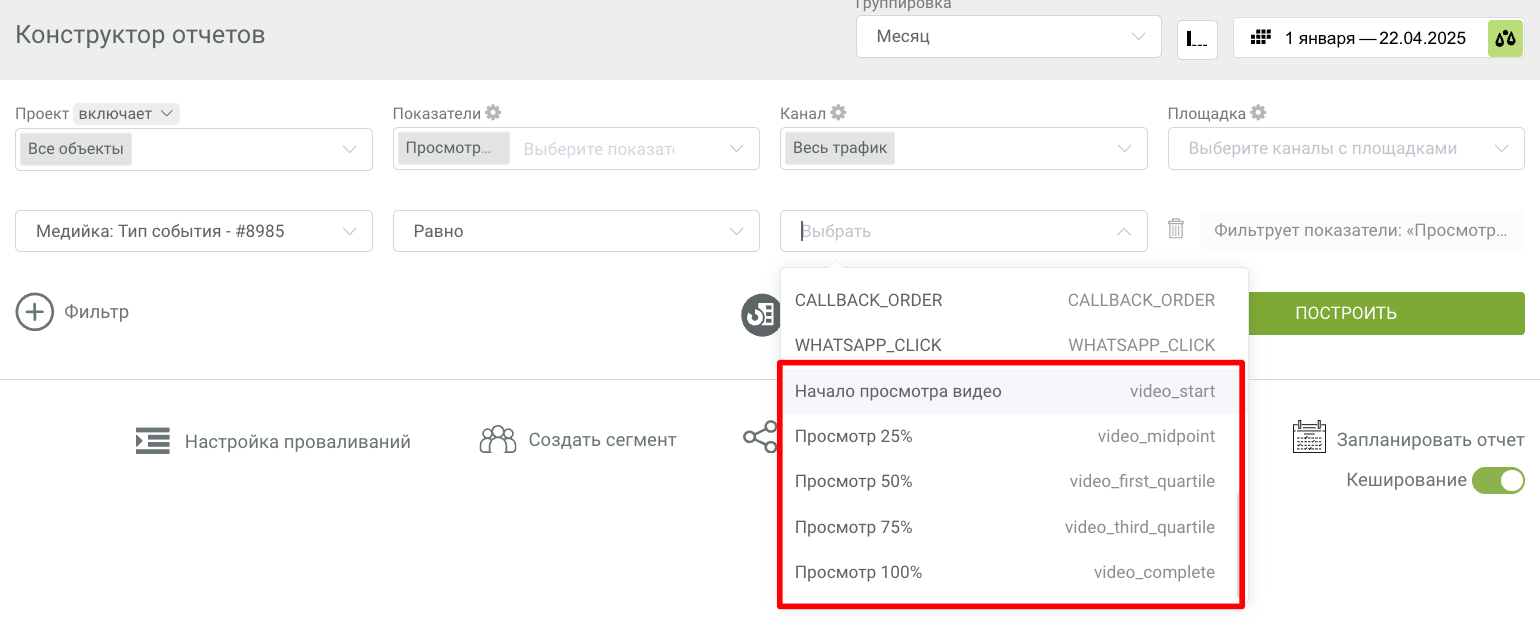The width and height of the screenshot is (1540, 640).
Task: Click the plus icon to add Фильтр
Action: pyautogui.click(x=35, y=312)
